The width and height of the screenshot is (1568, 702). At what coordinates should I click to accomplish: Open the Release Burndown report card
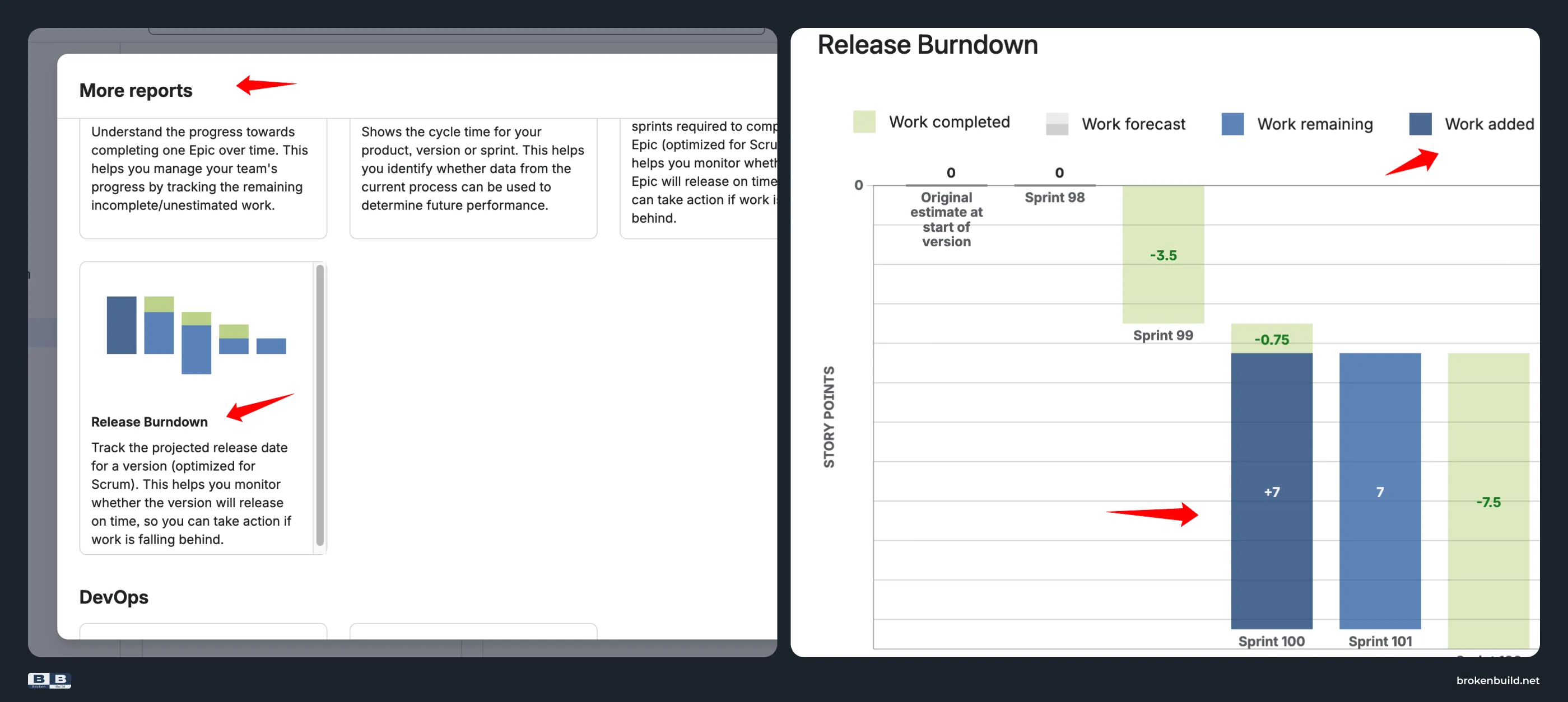[x=203, y=408]
